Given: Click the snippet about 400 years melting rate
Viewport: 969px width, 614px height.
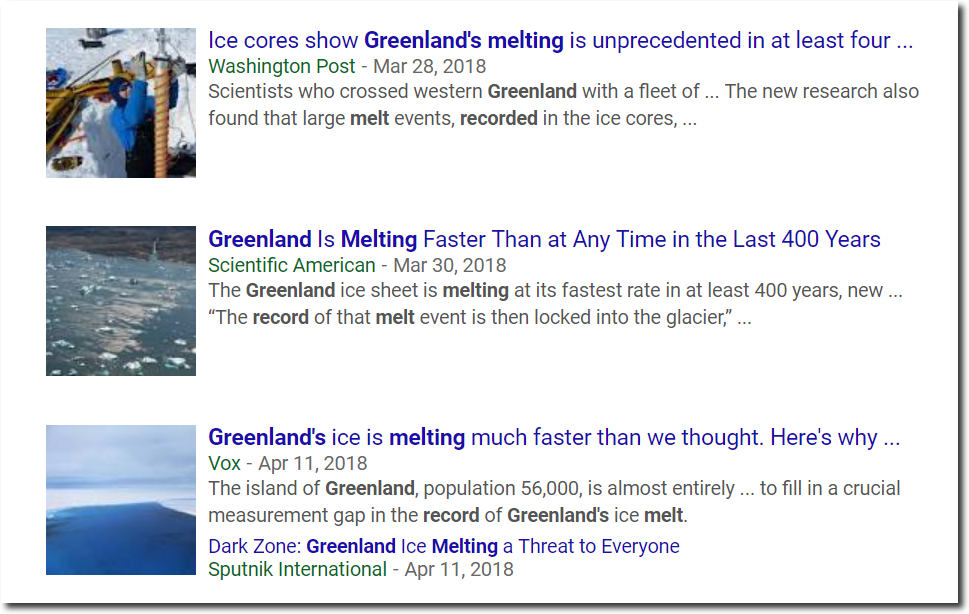Looking at the screenshot, I should (x=555, y=290).
